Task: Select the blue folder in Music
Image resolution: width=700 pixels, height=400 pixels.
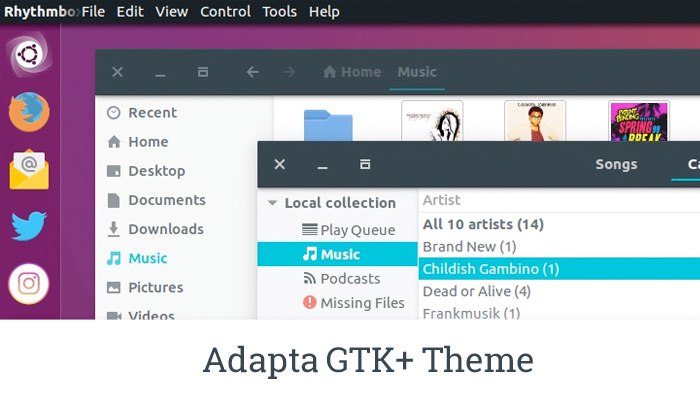Action: coord(328,125)
